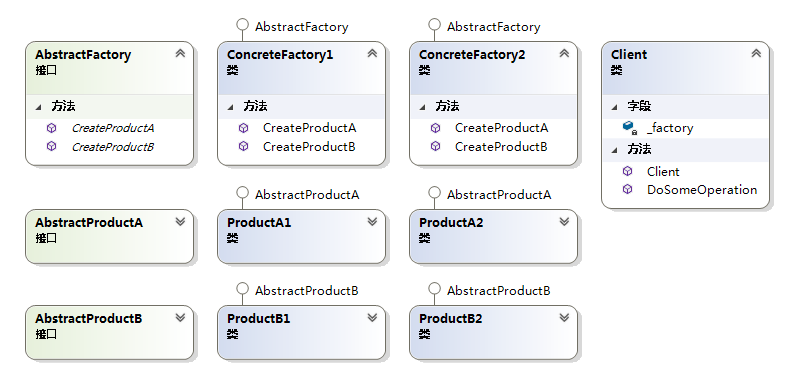
Task: Click the _factory private field icon
Action: coord(629,127)
